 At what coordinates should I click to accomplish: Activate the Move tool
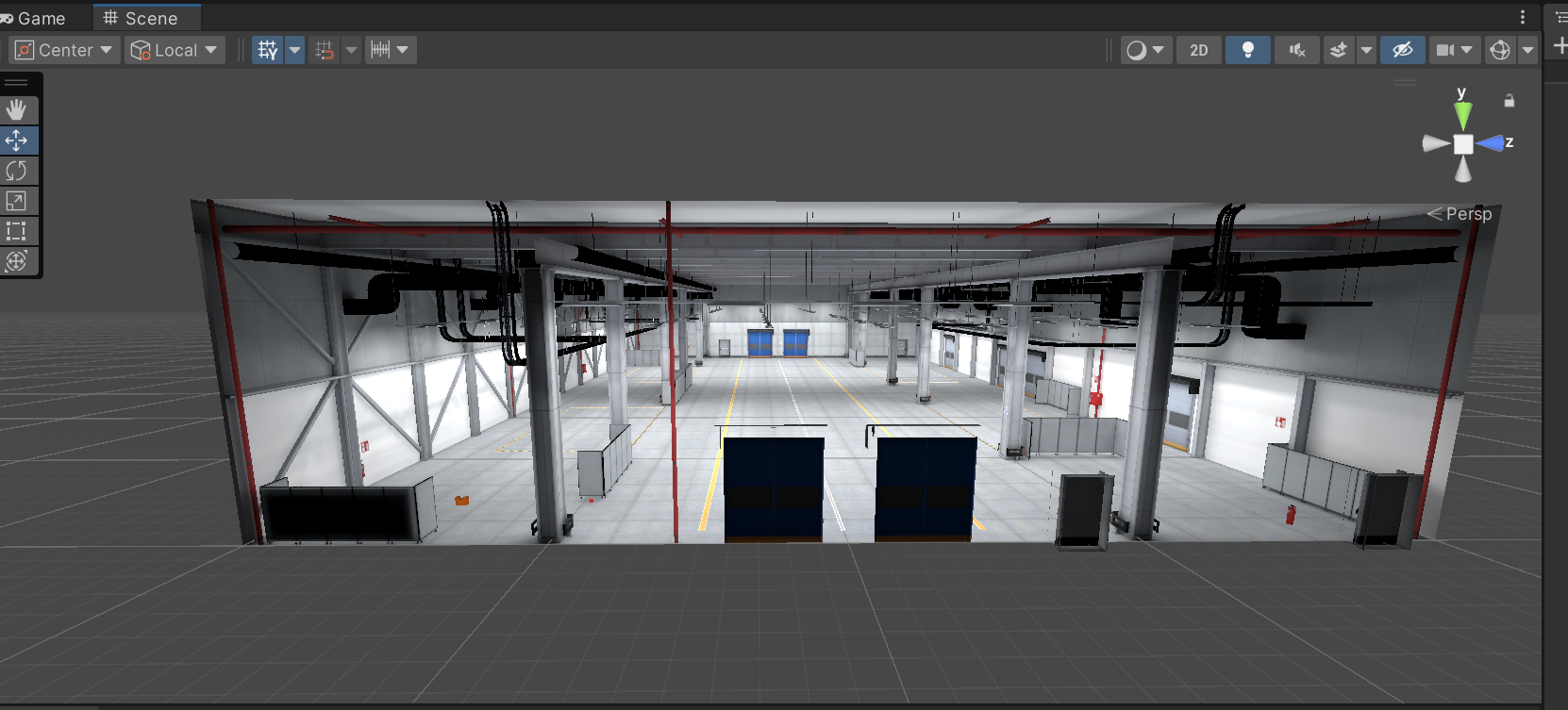16,140
